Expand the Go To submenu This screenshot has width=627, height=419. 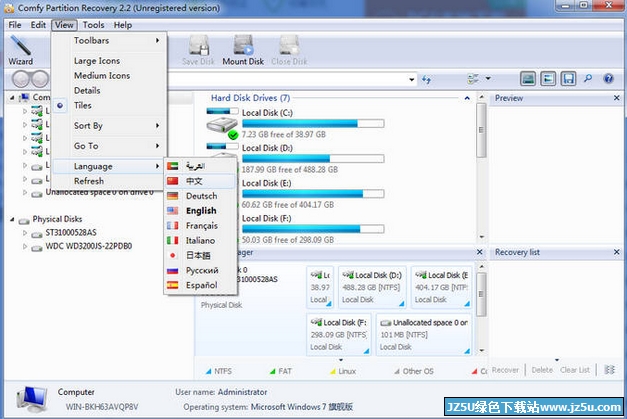[108, 146]
